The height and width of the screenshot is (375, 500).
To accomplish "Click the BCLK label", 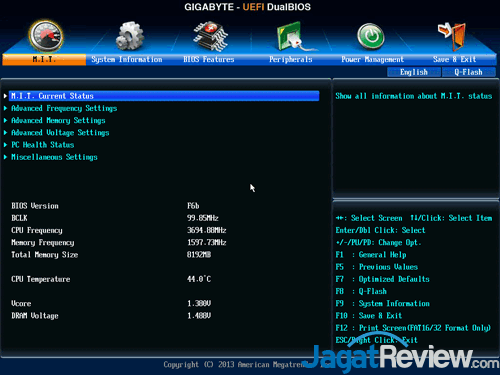I will [19, 218].
